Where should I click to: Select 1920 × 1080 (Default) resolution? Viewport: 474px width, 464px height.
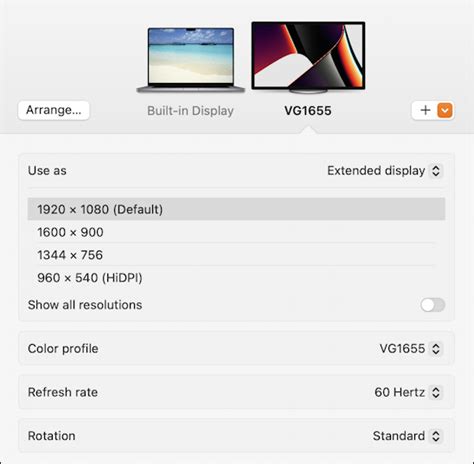pos(236,209)
